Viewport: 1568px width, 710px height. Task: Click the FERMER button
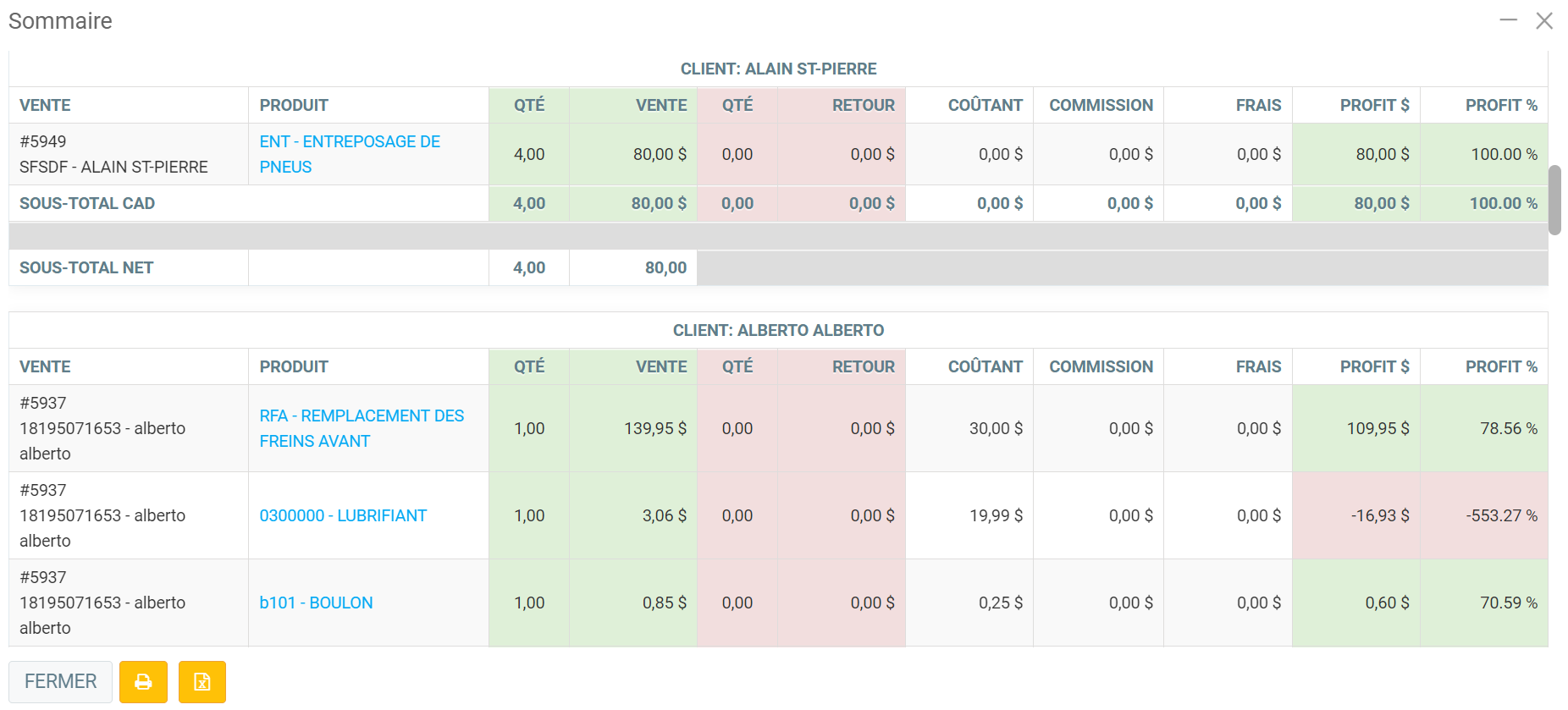click(60, 682)
